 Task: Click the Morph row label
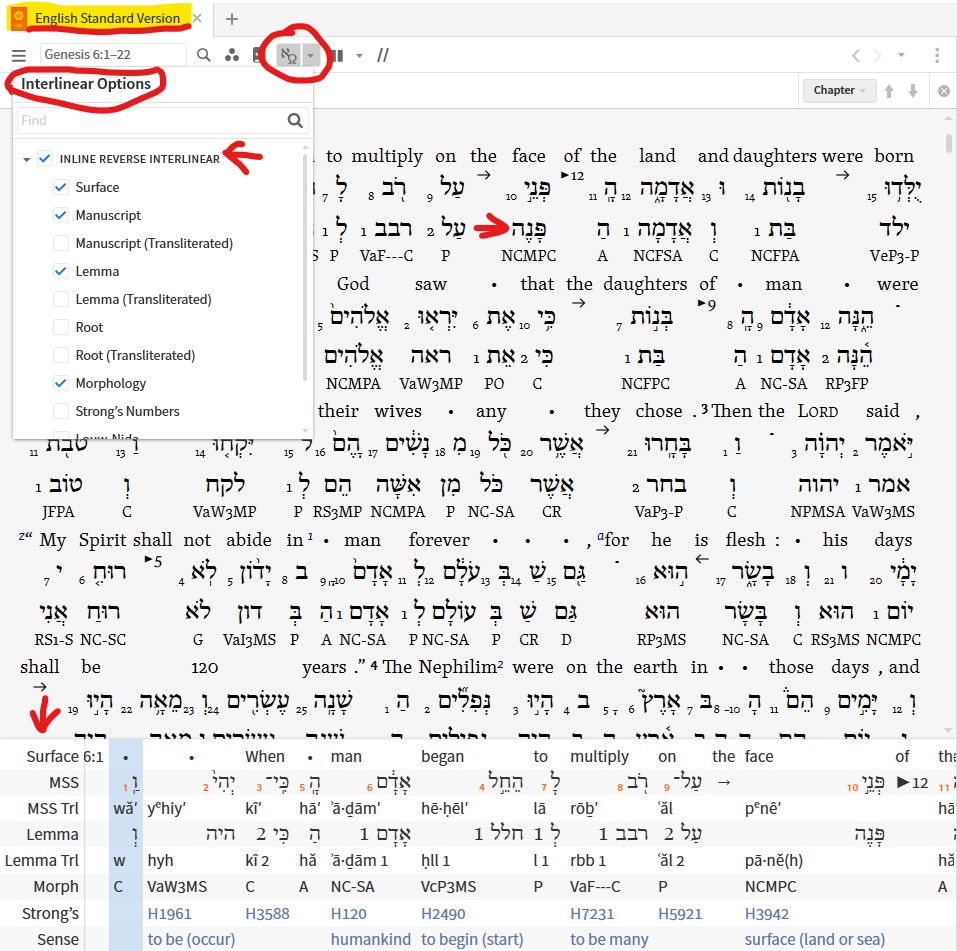point(56,886)
